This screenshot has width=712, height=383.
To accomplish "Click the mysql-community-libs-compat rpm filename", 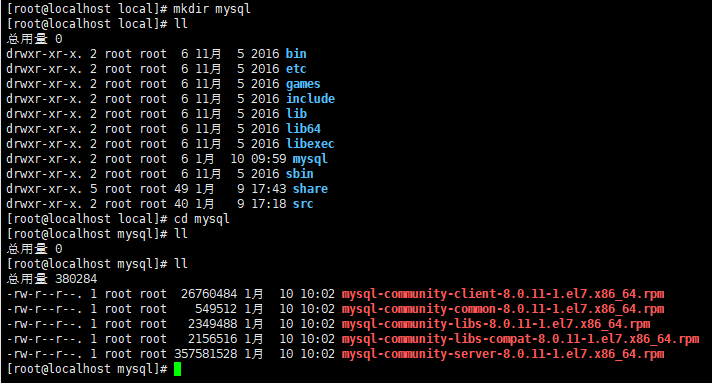I will 520,339.
